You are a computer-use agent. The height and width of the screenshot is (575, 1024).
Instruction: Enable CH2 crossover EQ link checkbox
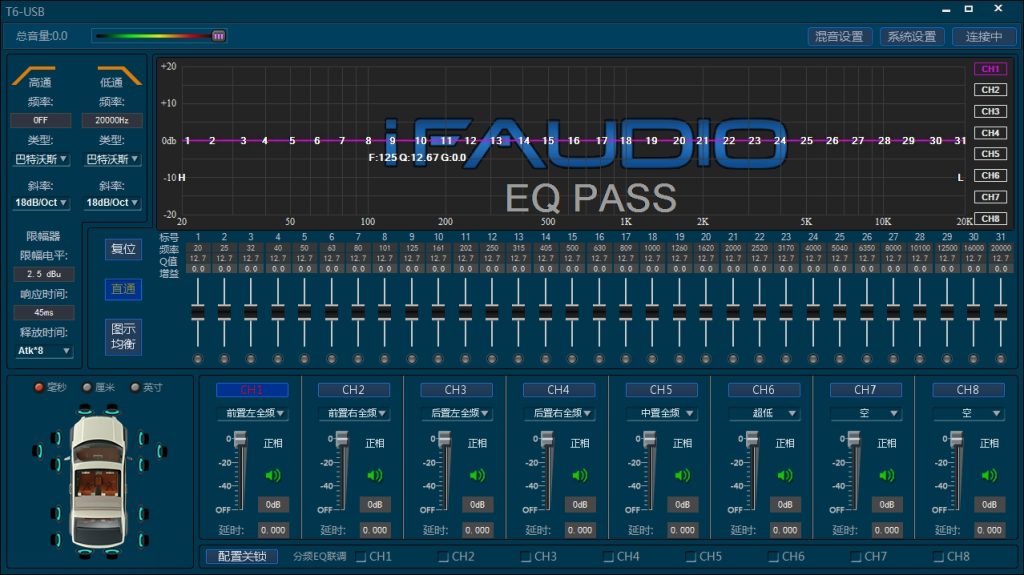(x=443, y=557)
